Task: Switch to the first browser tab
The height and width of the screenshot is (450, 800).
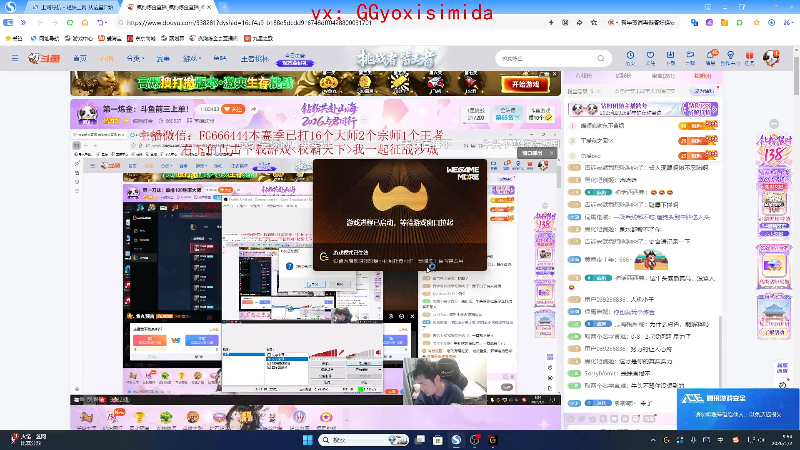Action: (71, 7)
